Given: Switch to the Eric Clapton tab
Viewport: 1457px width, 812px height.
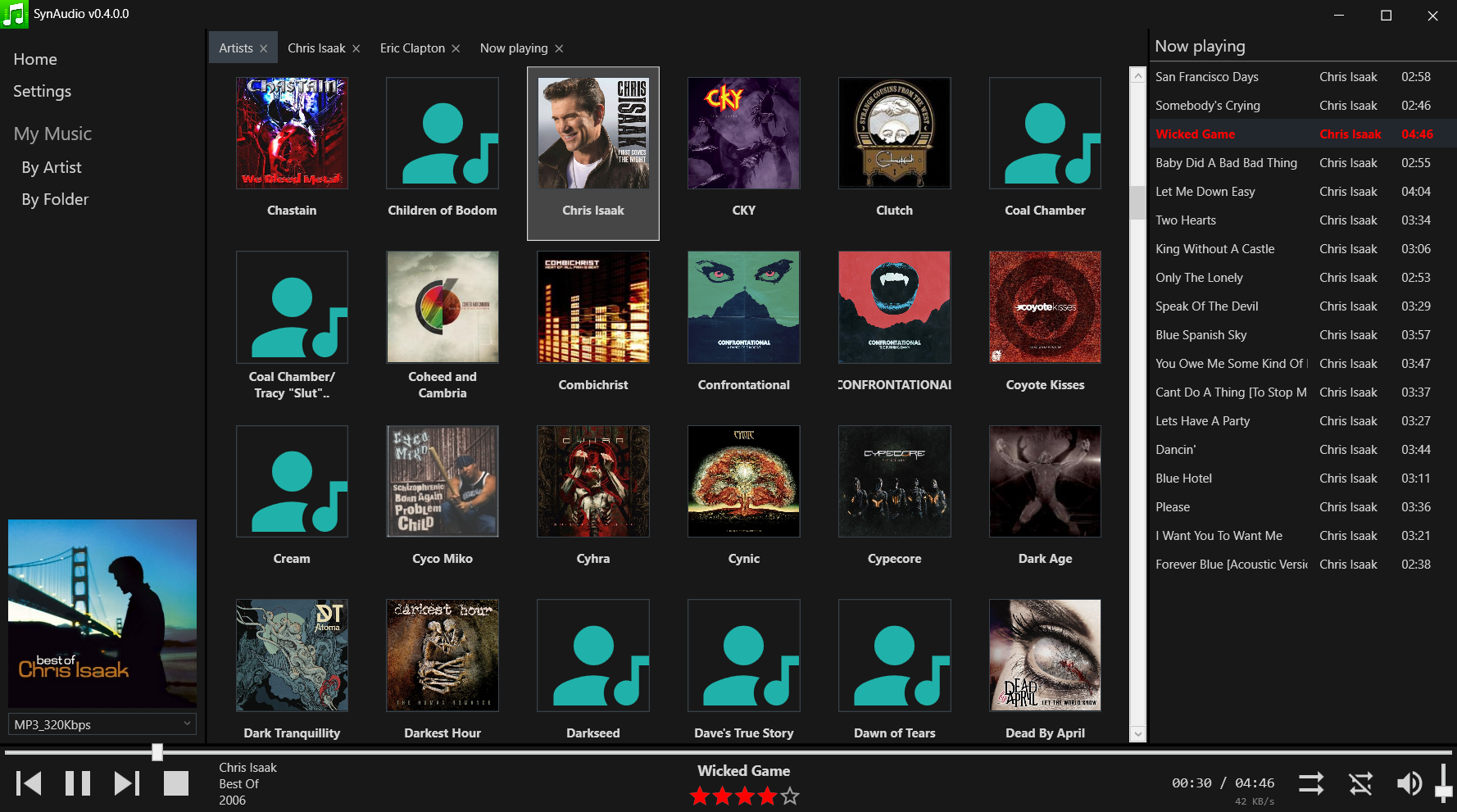Looking at the screenshot, I should tap(412, 48).
